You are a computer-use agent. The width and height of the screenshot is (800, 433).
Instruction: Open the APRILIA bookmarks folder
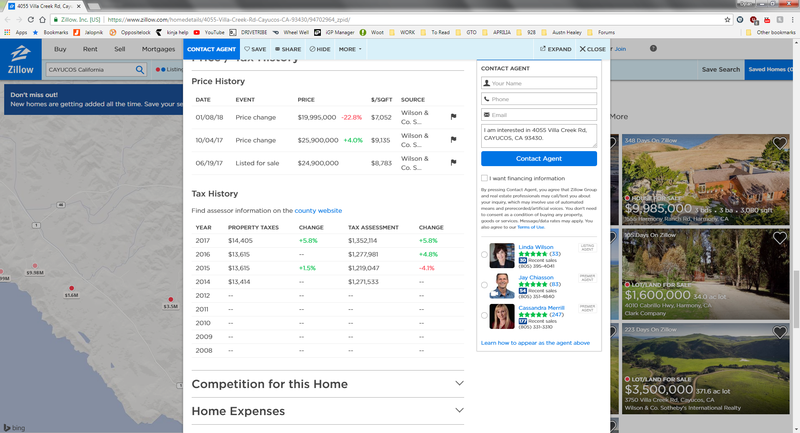pos(496,32)
